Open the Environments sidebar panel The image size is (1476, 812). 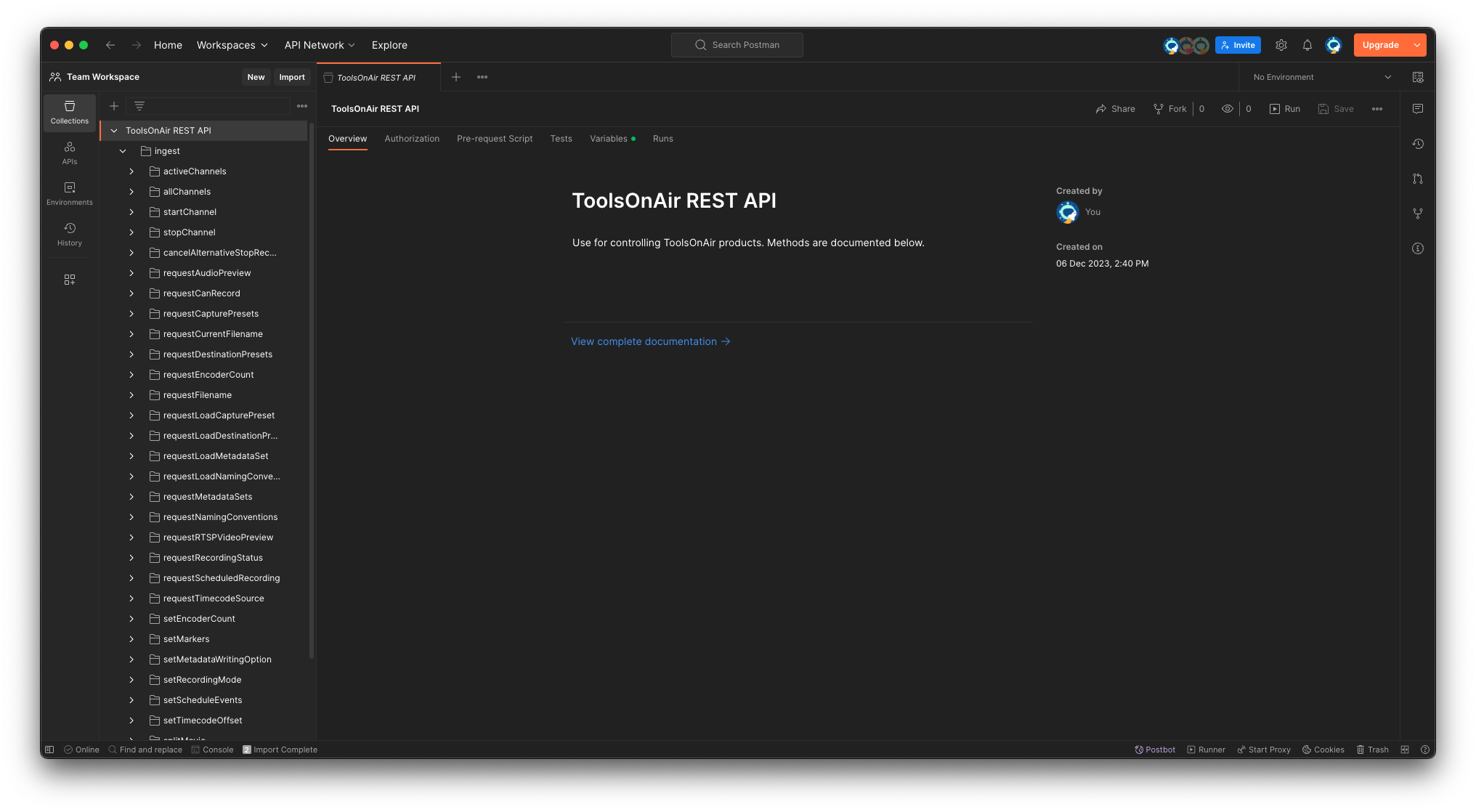[70, 194]
